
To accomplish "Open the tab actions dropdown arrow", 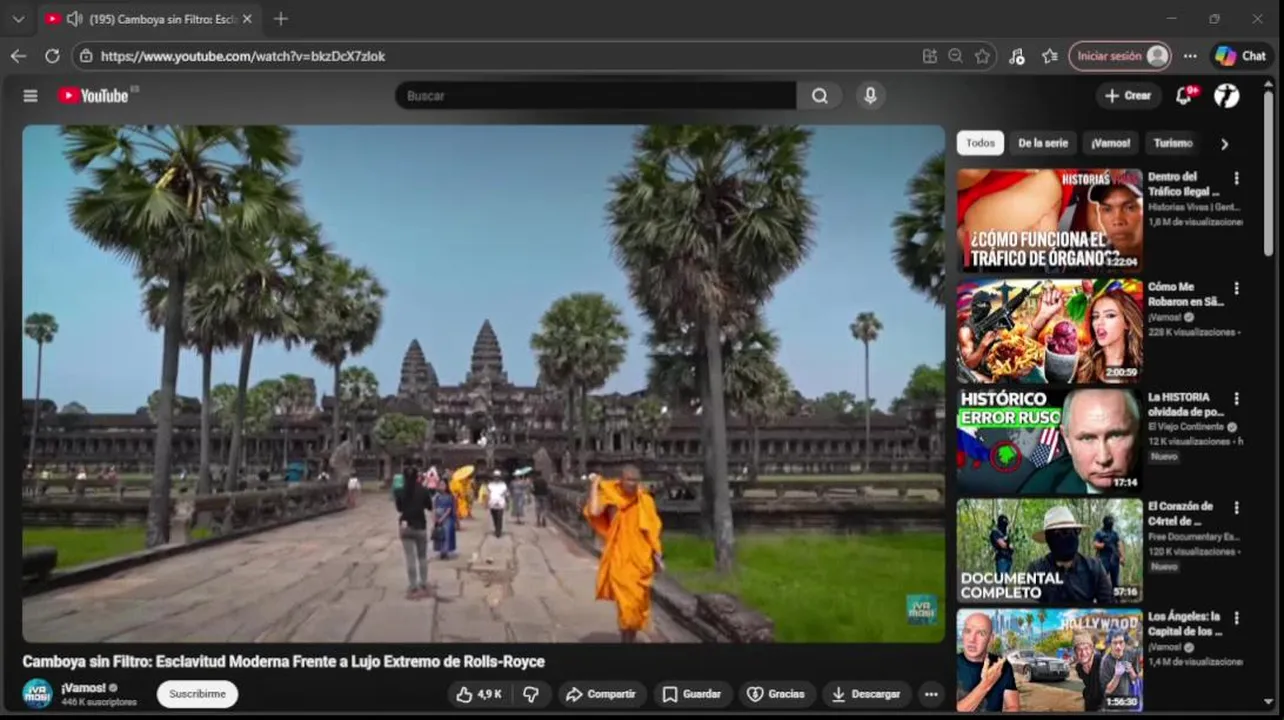I will [18, 19].
